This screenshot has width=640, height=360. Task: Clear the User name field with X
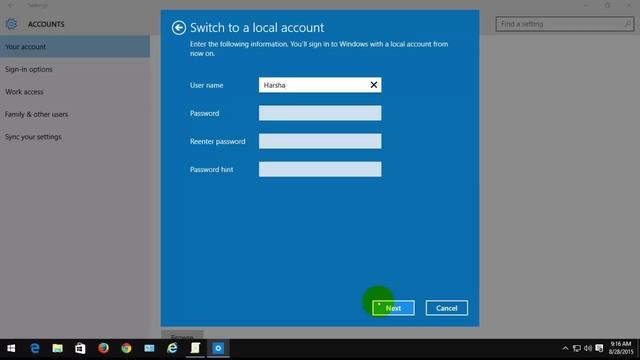click(x=373, y=85)
